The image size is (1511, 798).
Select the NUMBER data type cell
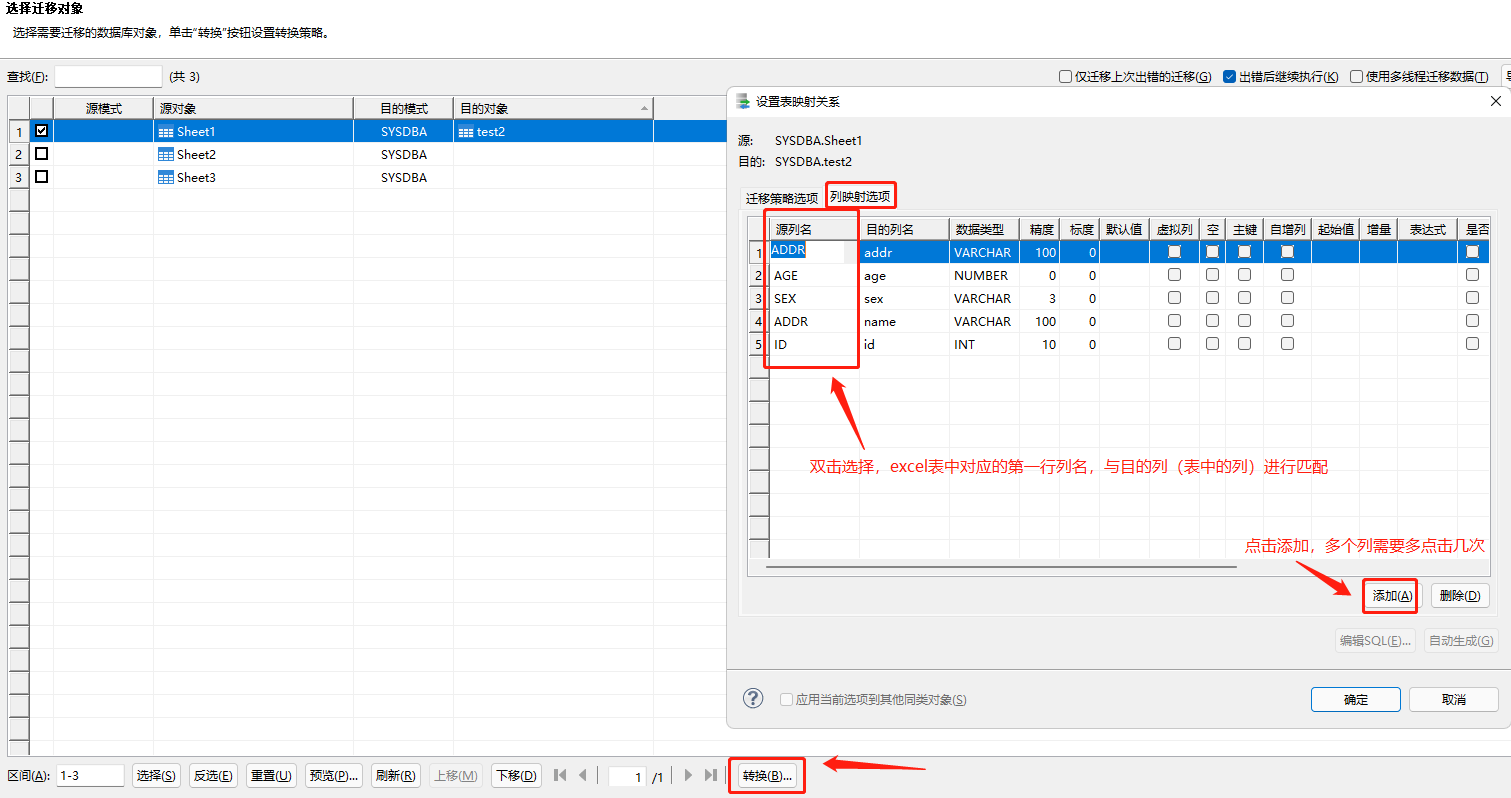point(984,275)
